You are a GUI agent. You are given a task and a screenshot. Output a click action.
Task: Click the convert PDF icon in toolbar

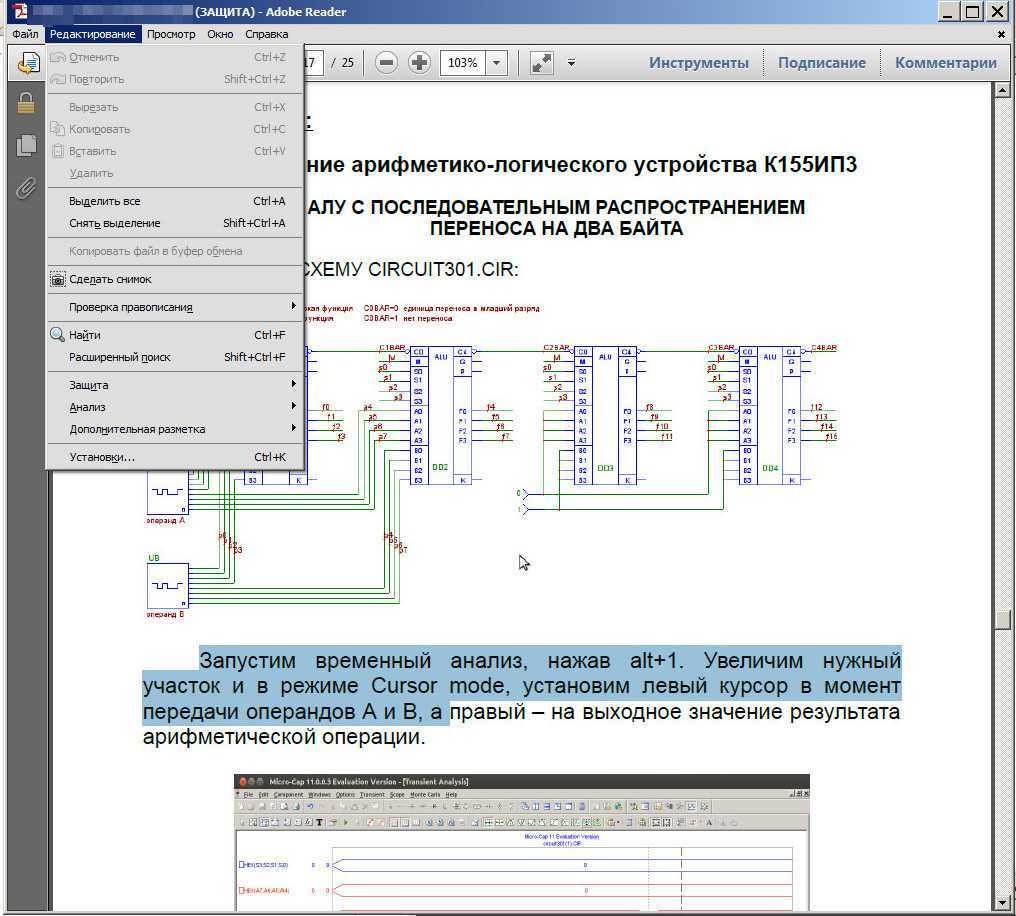click(28, 63)
